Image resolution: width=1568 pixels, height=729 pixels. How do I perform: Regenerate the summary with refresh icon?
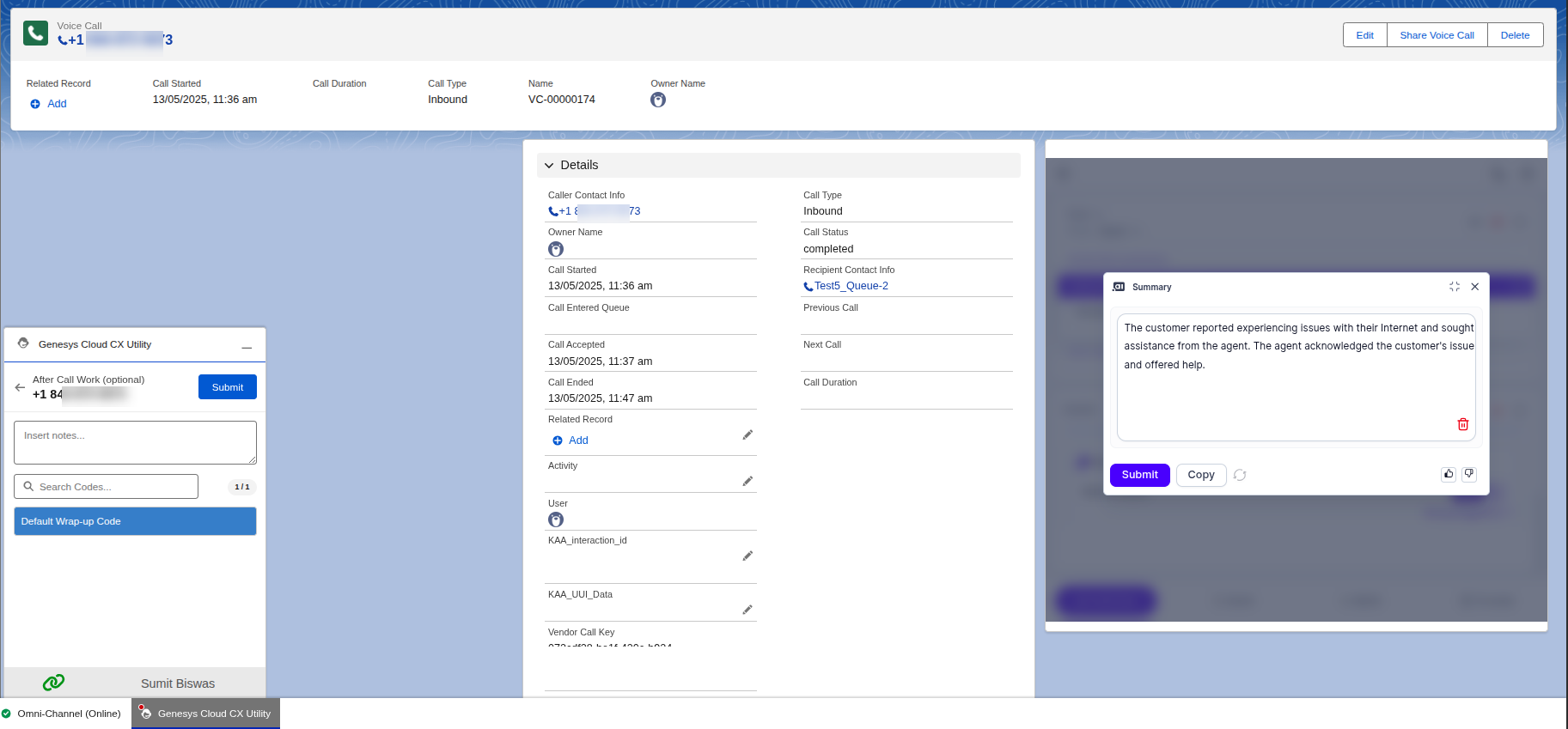click(x=1240, y=475)
